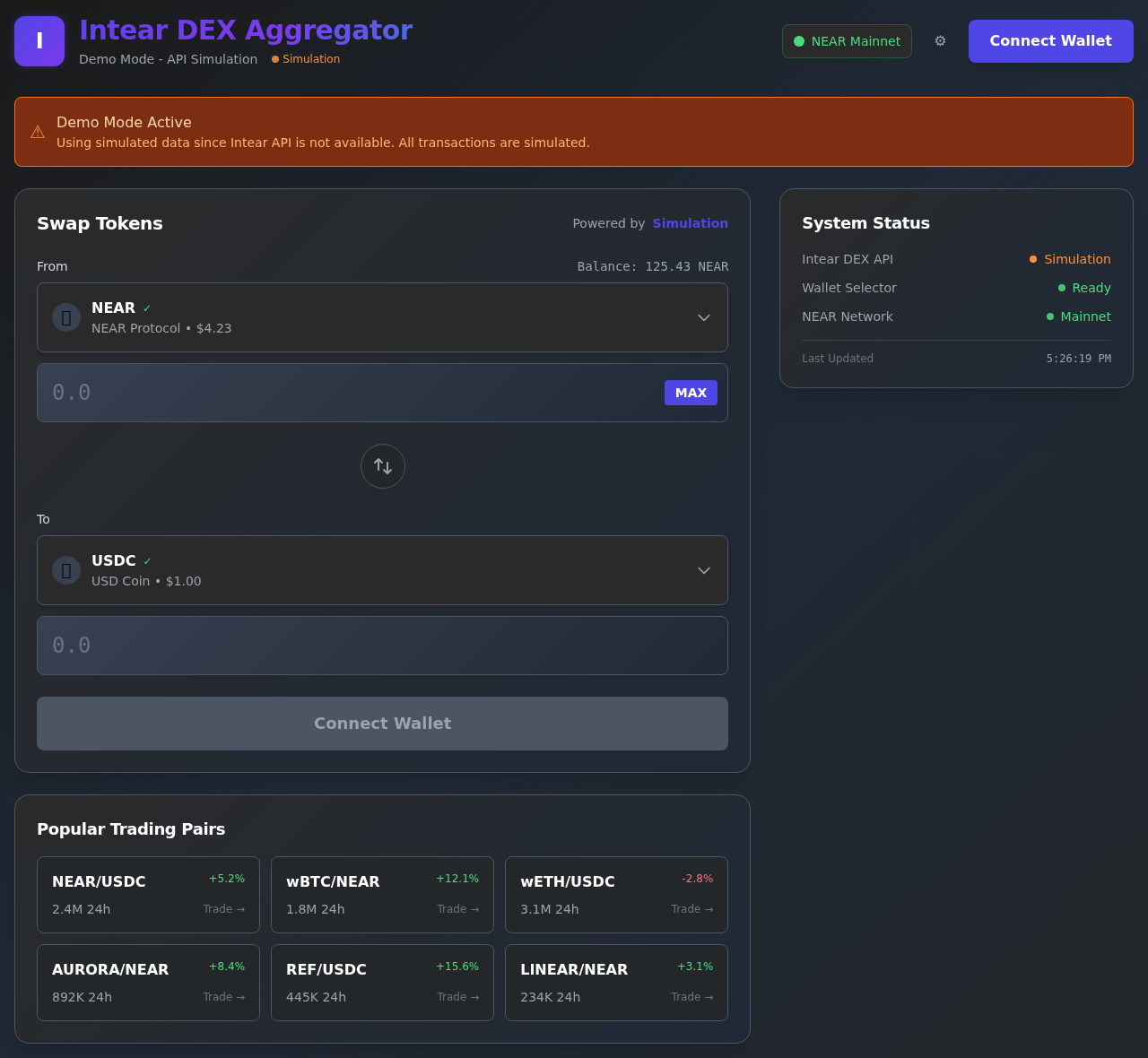Click the Simulation status dot next to Intear DEX API
1148x1058 pixels.
pos(1031,259)
